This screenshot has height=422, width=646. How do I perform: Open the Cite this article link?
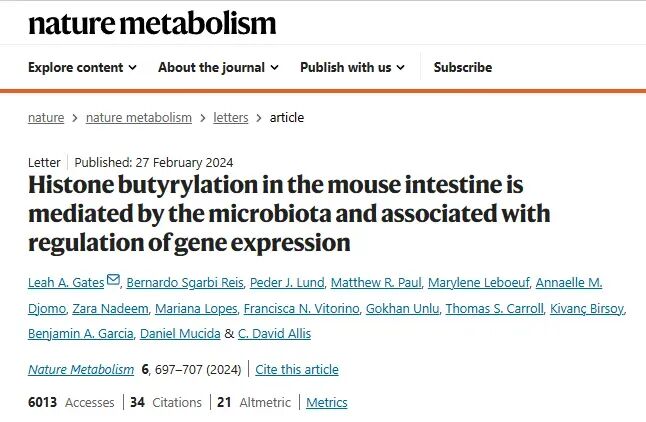coord(297,369)
